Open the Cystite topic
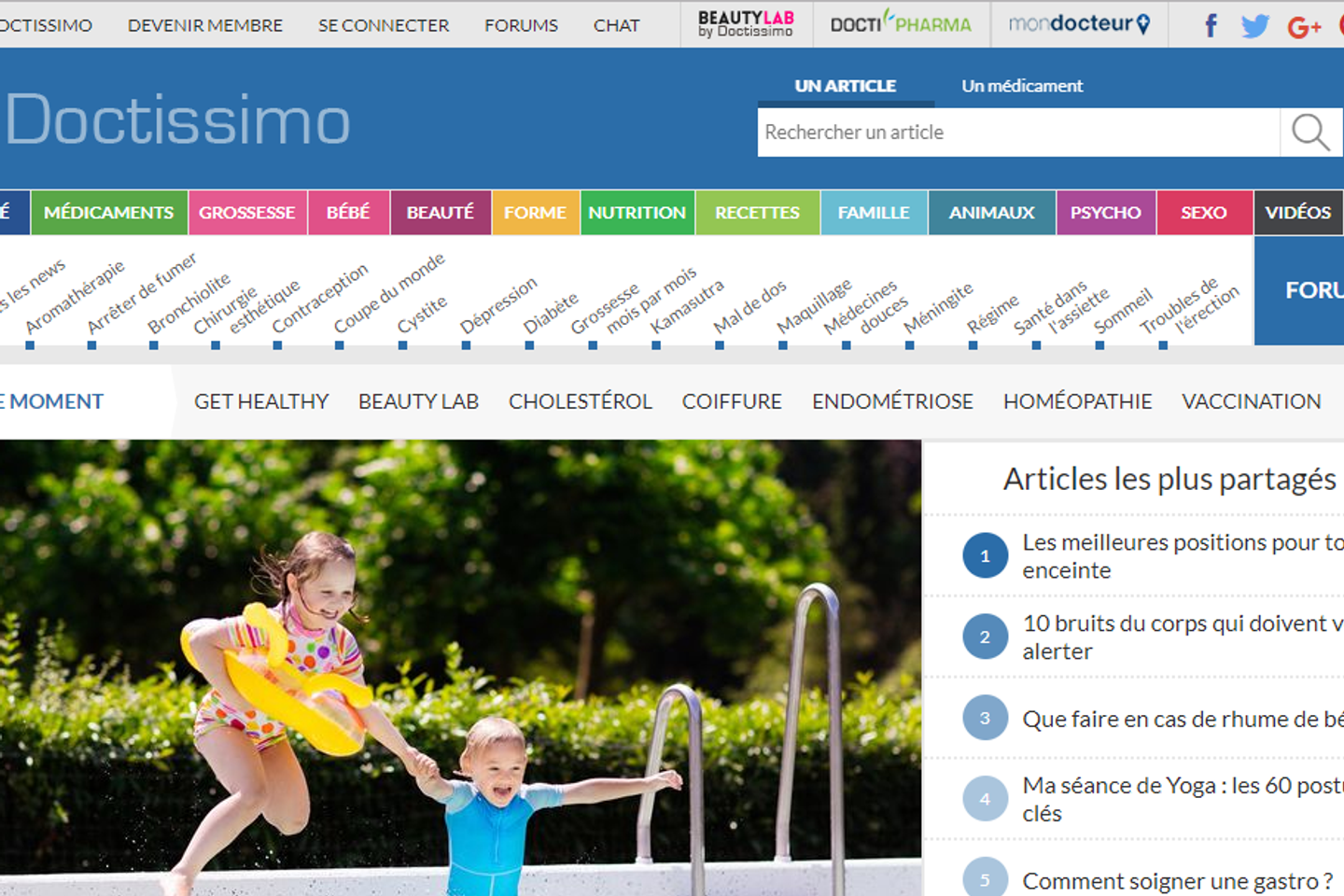The height and width of the screenshot is (896, 1344). pos(422,315)
